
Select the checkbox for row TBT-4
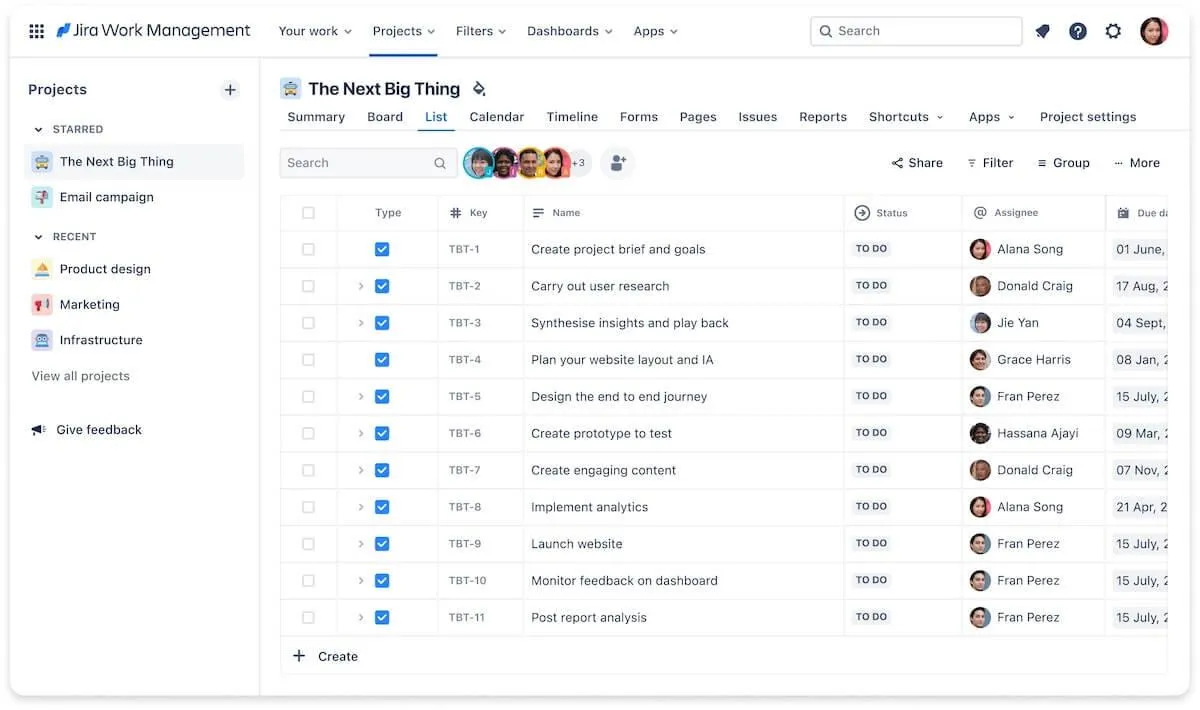(308, 360)
